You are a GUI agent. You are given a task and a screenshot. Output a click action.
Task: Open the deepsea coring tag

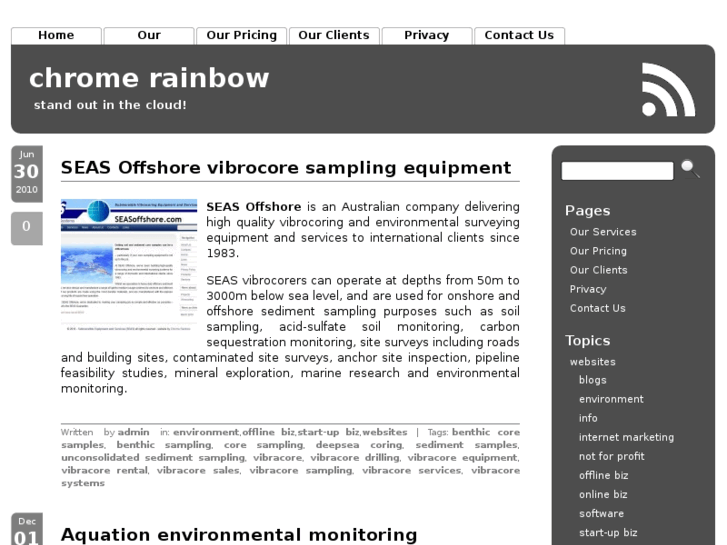tap(359, 445)
